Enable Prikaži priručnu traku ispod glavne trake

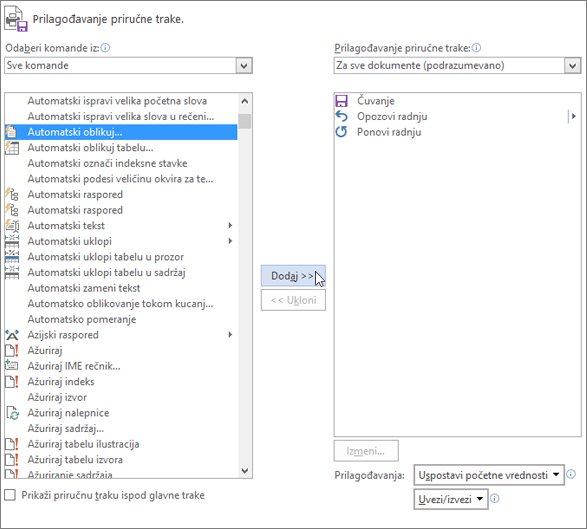[x=10, y=495]
